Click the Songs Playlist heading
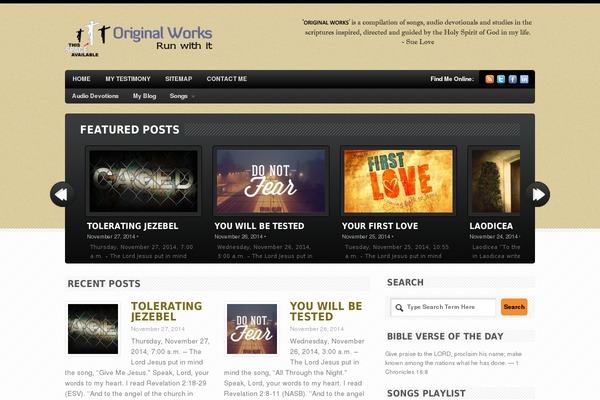This screenshot has height=400, width=600. [x=426, y=393]
